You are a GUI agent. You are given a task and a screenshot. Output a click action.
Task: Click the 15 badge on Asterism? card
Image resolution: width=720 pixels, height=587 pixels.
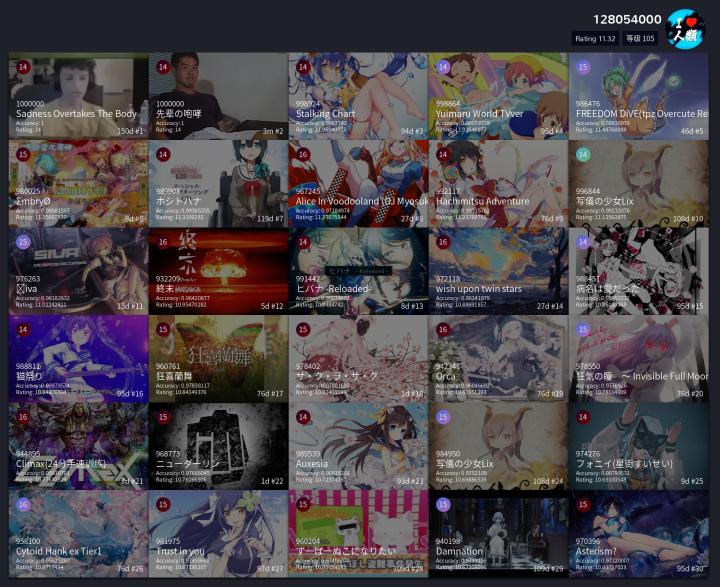coord(583,504)
